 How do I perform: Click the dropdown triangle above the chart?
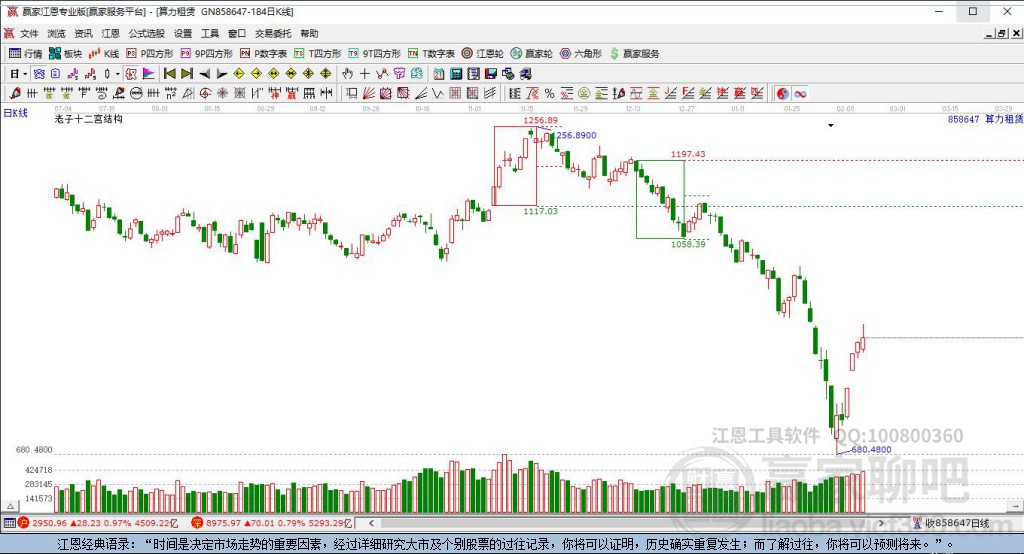pyautogui.click(x=831, y=125)
